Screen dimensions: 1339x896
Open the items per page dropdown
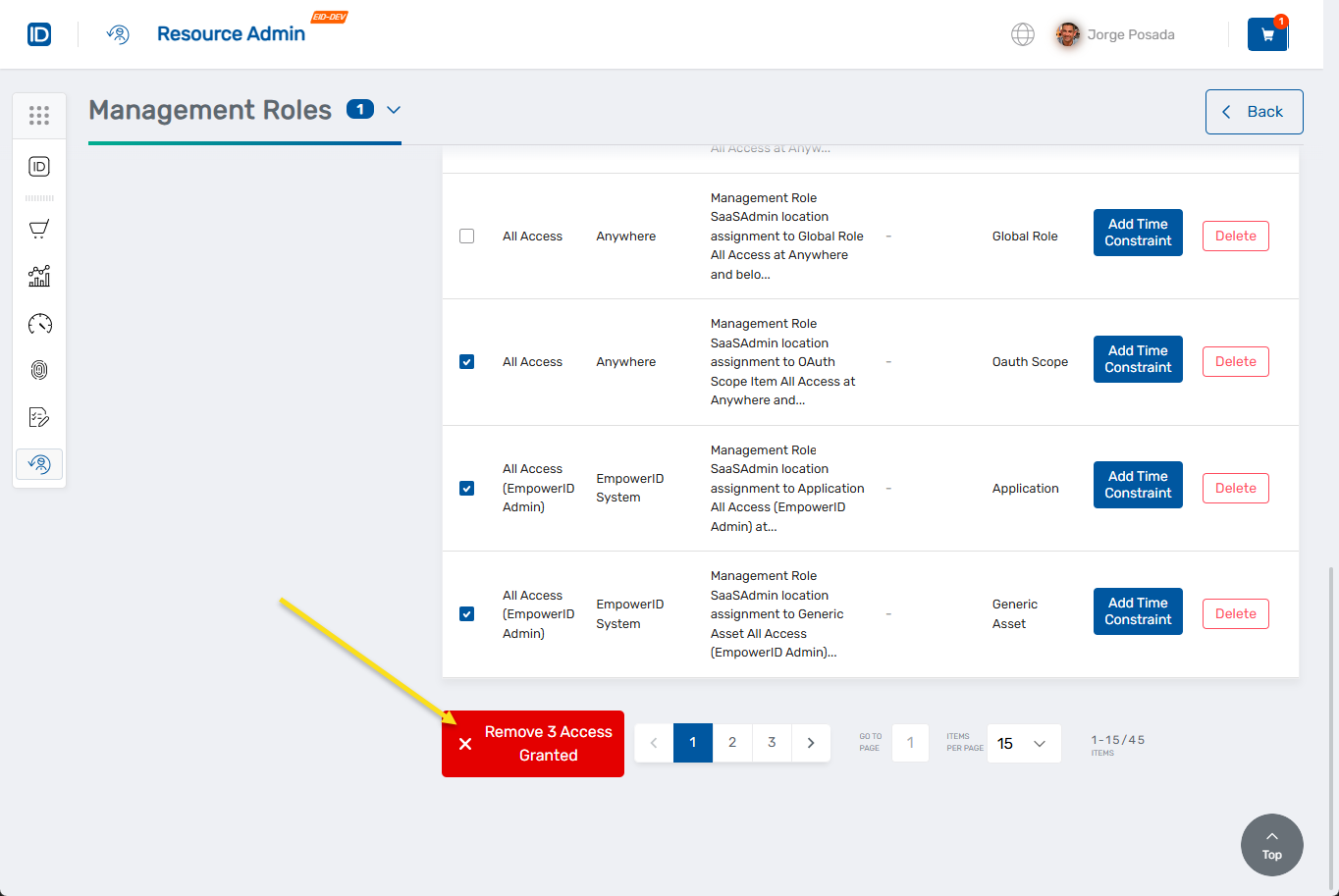pyautogui.click(x=1024, y=743)
